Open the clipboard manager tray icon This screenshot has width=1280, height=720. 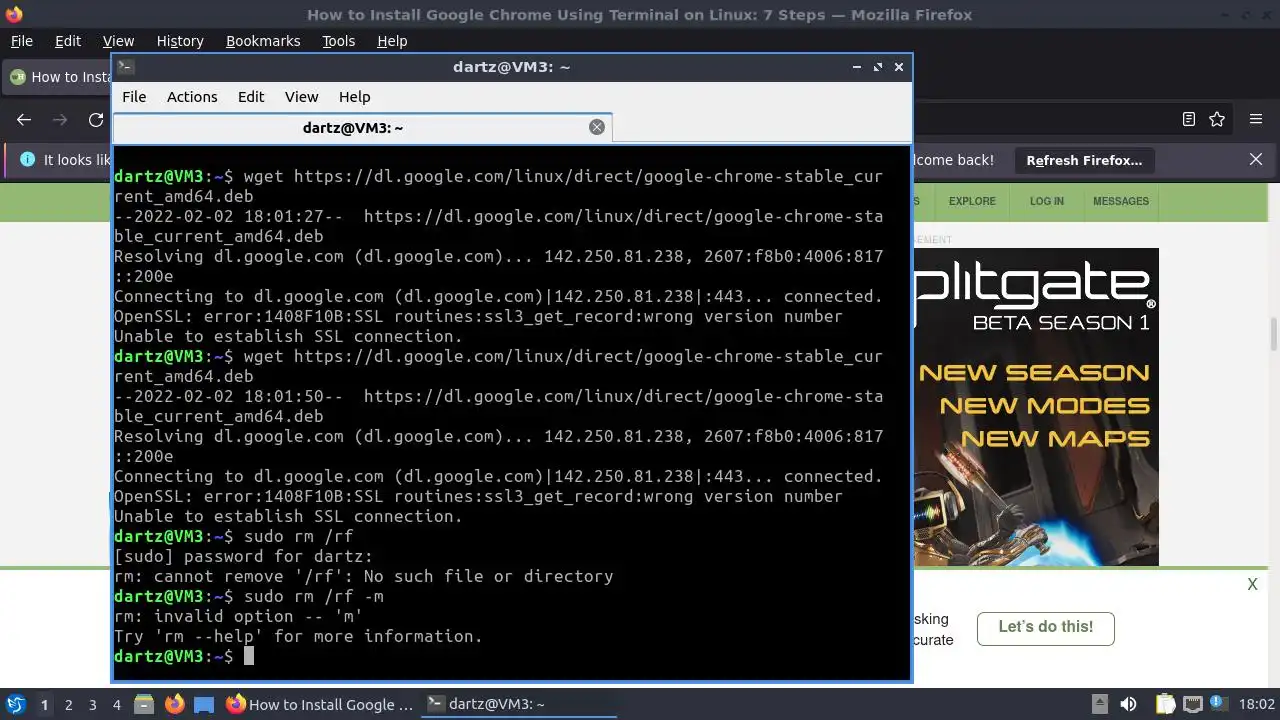[x=1165, y=704]
